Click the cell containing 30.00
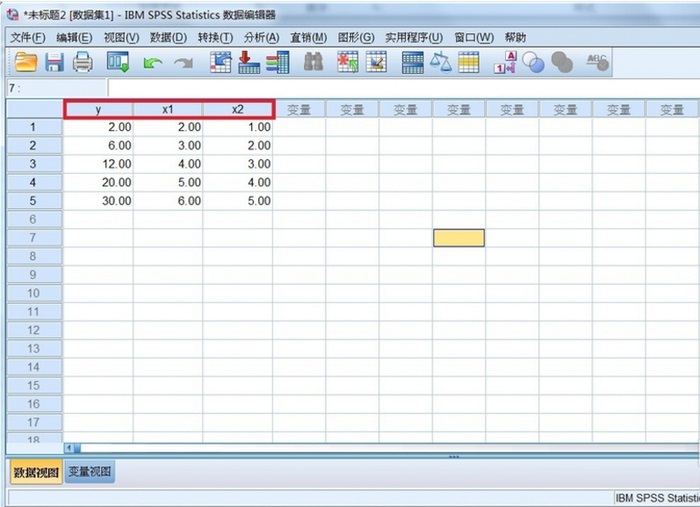The height and width of the screenshot is (507, 700). (98, 201)
